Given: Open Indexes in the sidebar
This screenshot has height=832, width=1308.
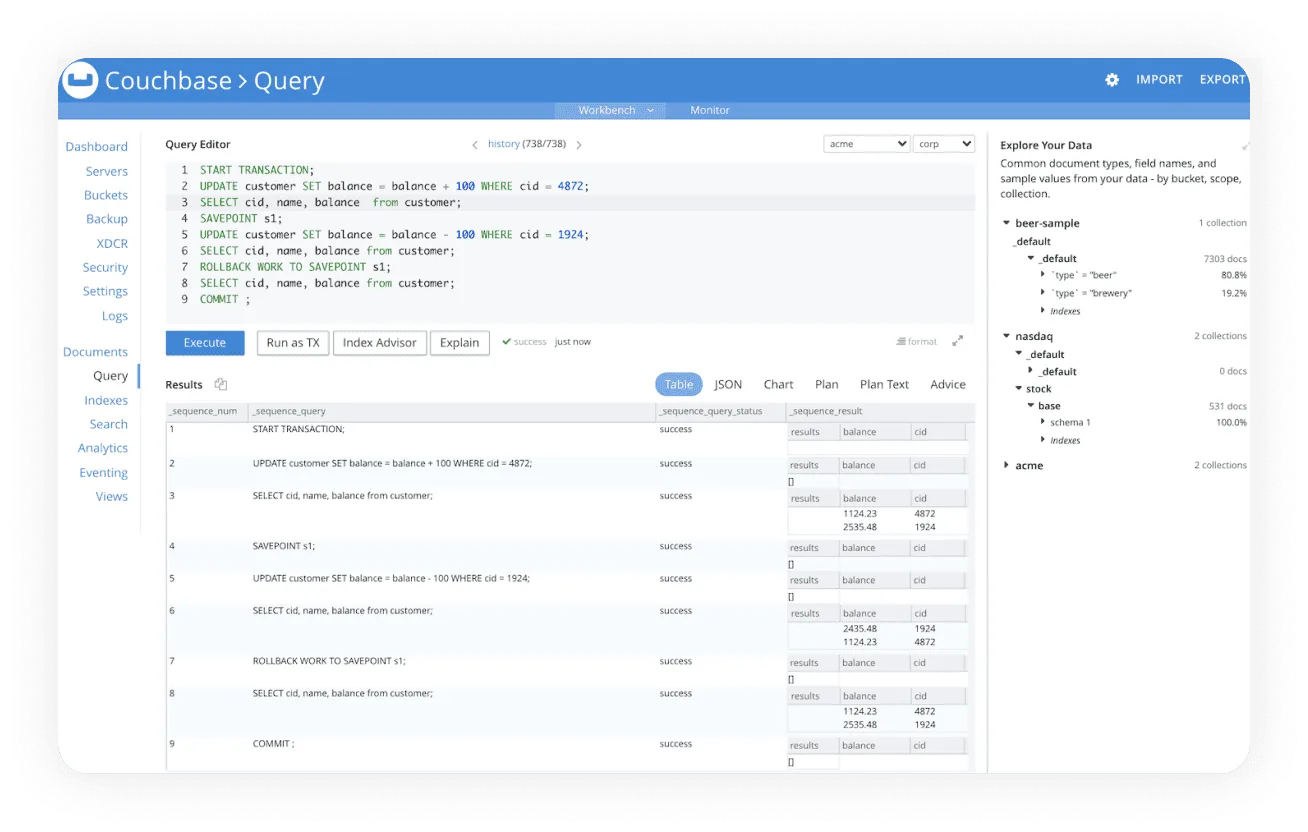Looking at the screenshot, I should point(106,400).
